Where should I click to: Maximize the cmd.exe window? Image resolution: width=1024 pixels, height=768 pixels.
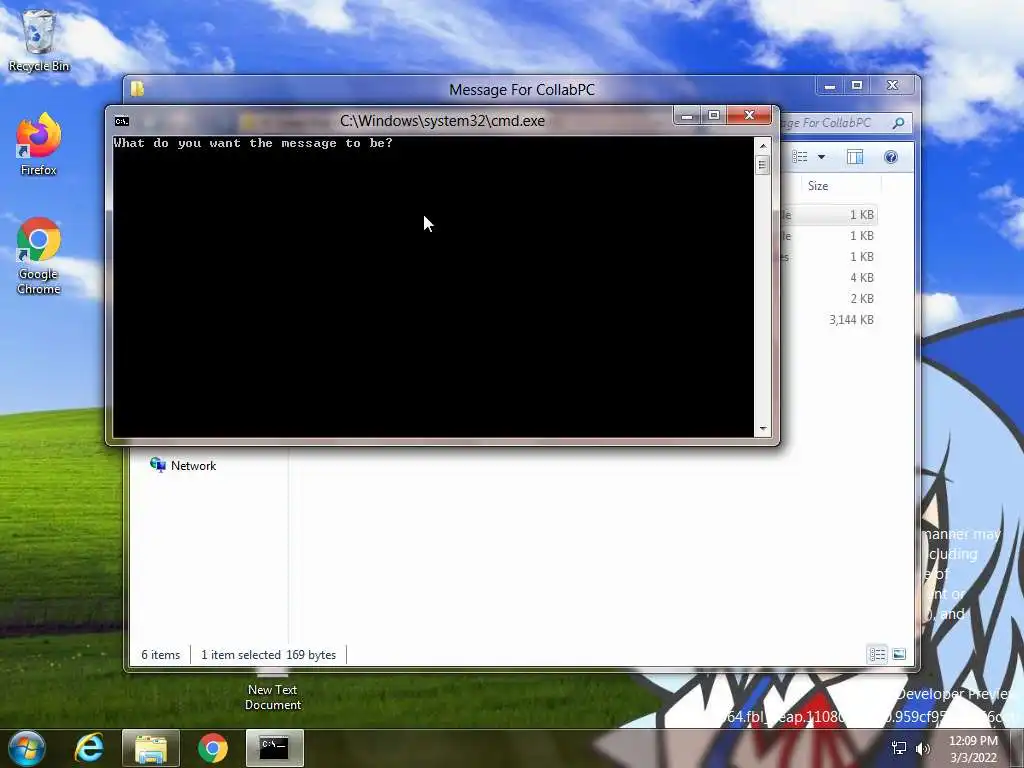pos(714,116)
